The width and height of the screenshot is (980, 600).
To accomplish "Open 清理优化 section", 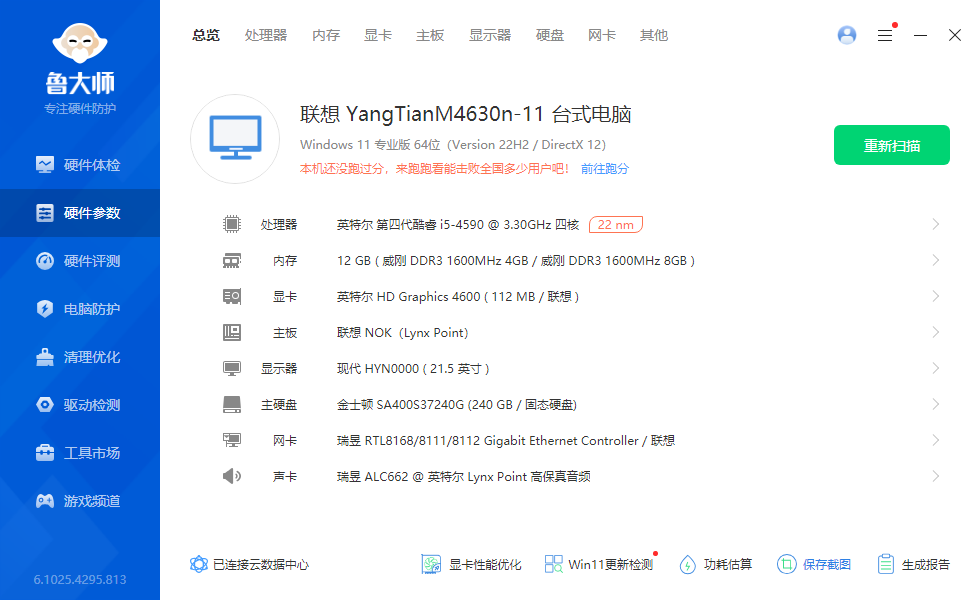I will point(80,358).
